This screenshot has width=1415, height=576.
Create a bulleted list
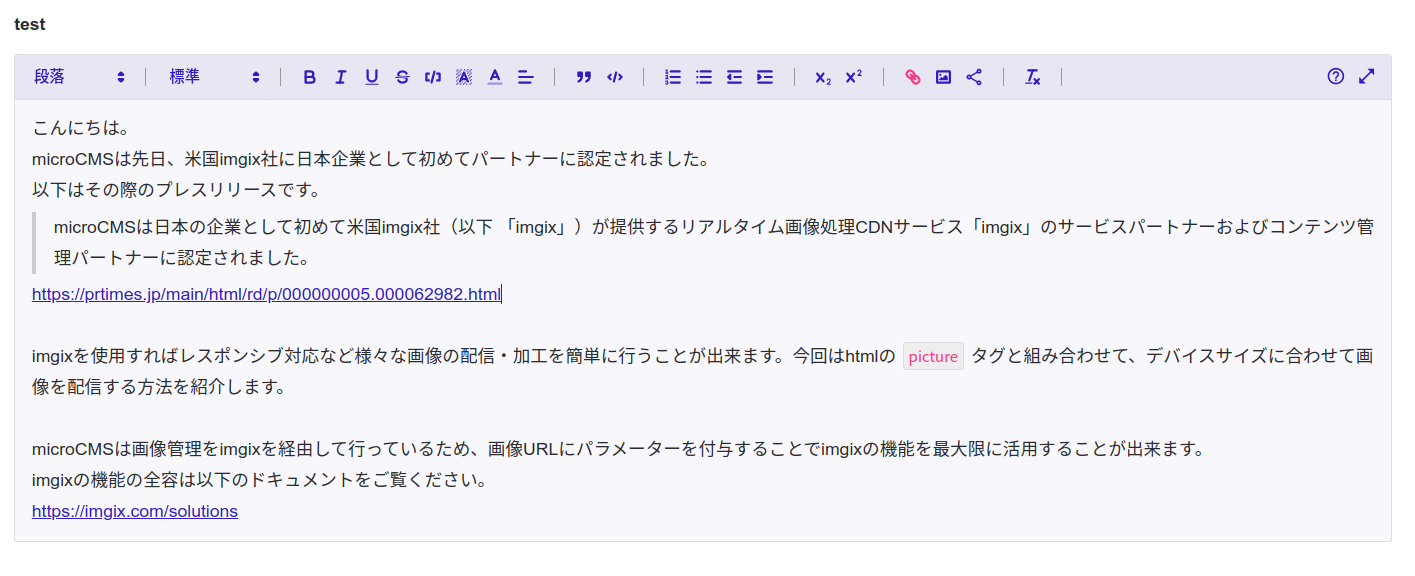(x=704, y=77)
